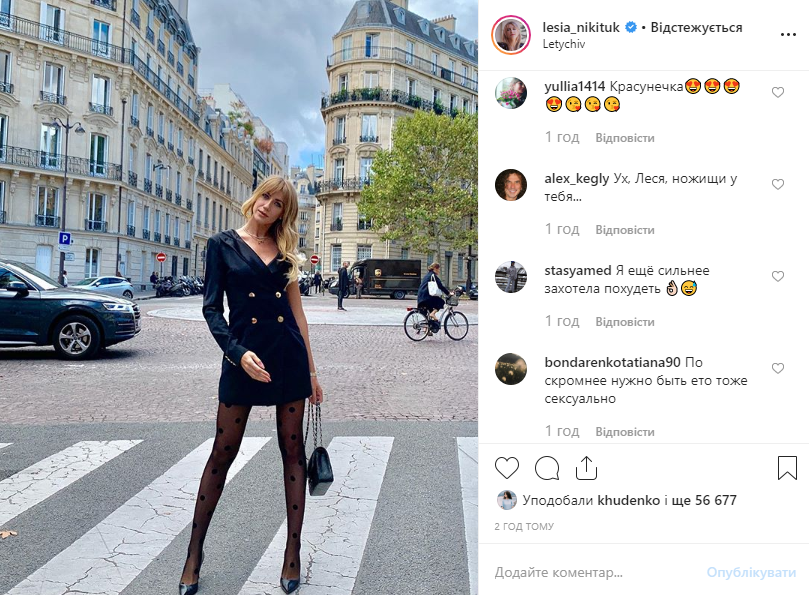Click the Відстежується following button
809x595 pixels.
tap(696, 27)
